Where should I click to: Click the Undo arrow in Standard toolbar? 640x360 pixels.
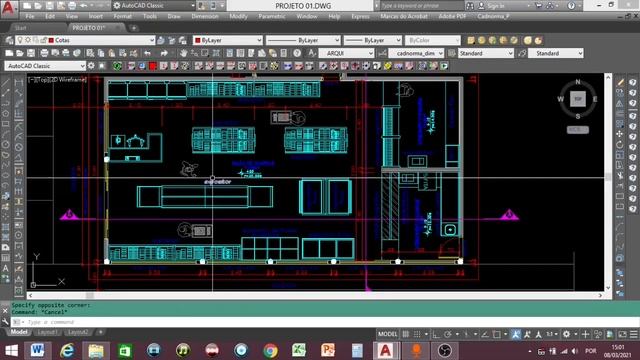click(x=147, y=53)
